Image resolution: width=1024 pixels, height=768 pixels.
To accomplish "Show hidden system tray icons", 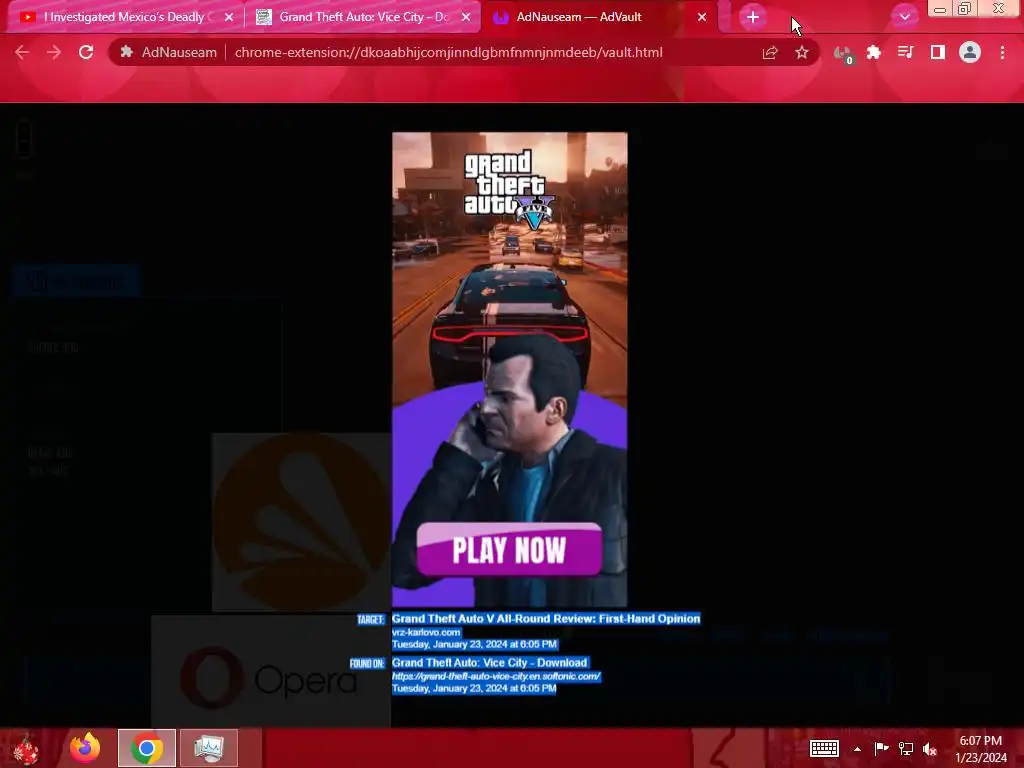I will point(857,749).
